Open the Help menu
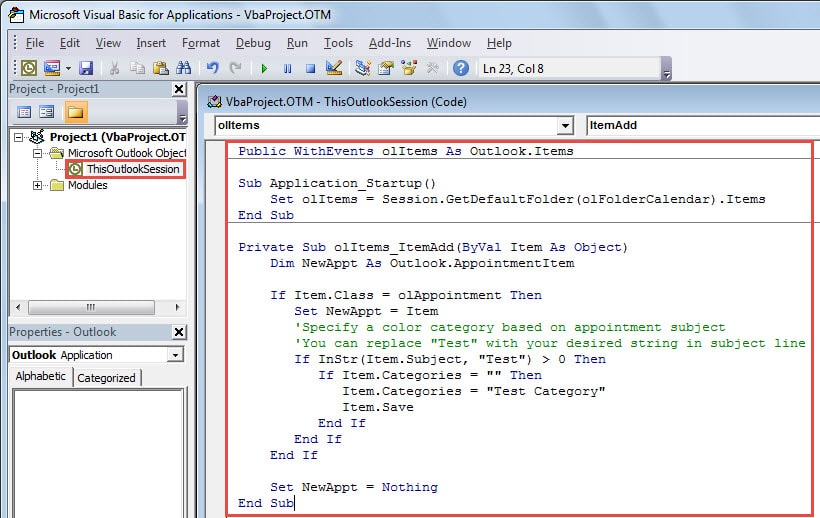This screenshot has width=820, height=518. point(499,43)
